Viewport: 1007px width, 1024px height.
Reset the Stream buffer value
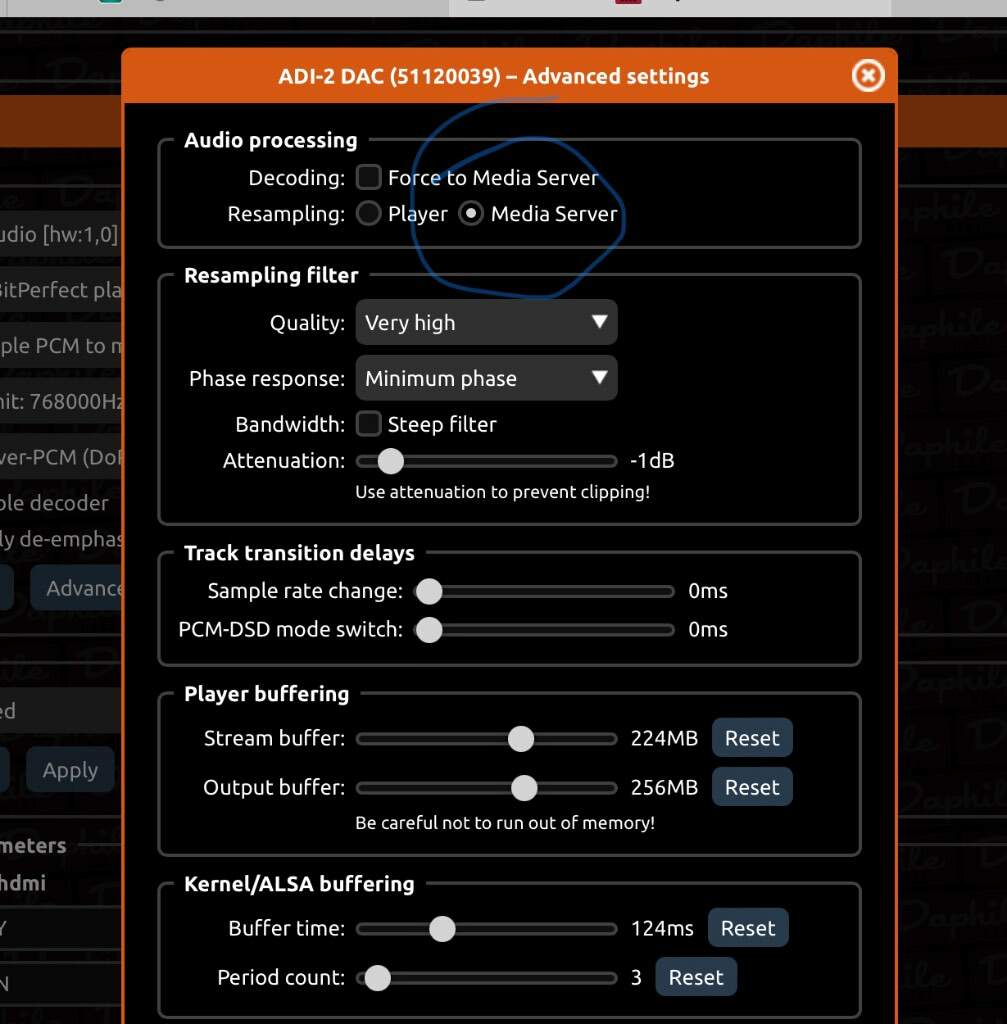pos(752,738)
